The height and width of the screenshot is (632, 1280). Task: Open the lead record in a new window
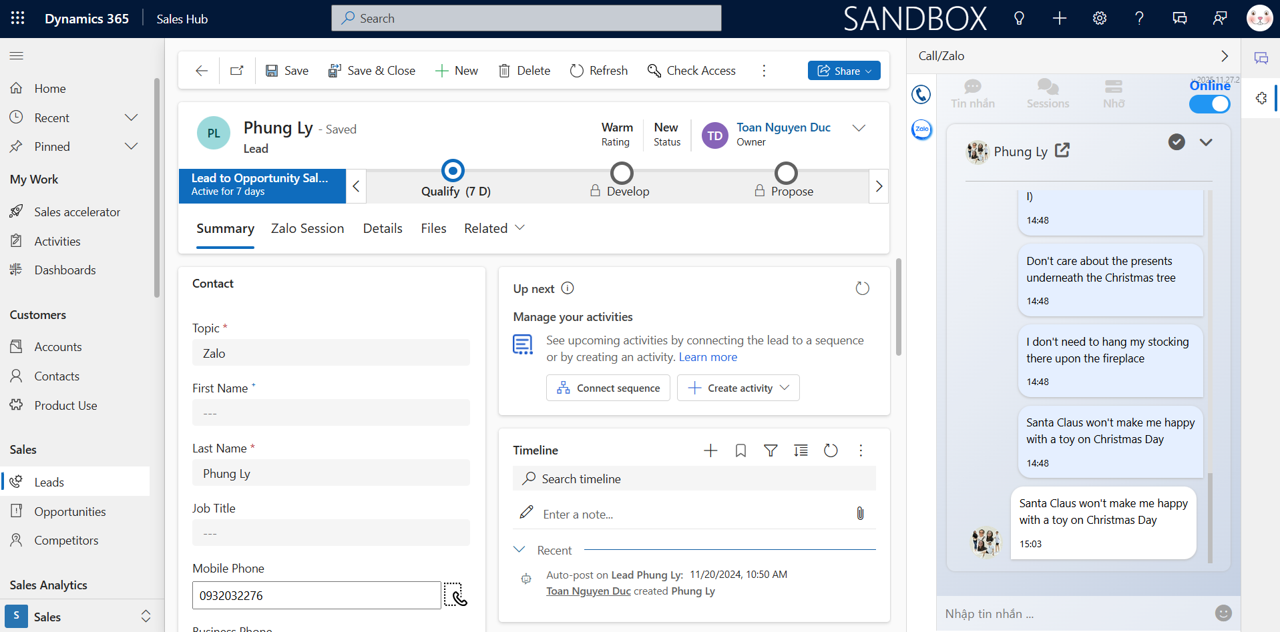237,71
